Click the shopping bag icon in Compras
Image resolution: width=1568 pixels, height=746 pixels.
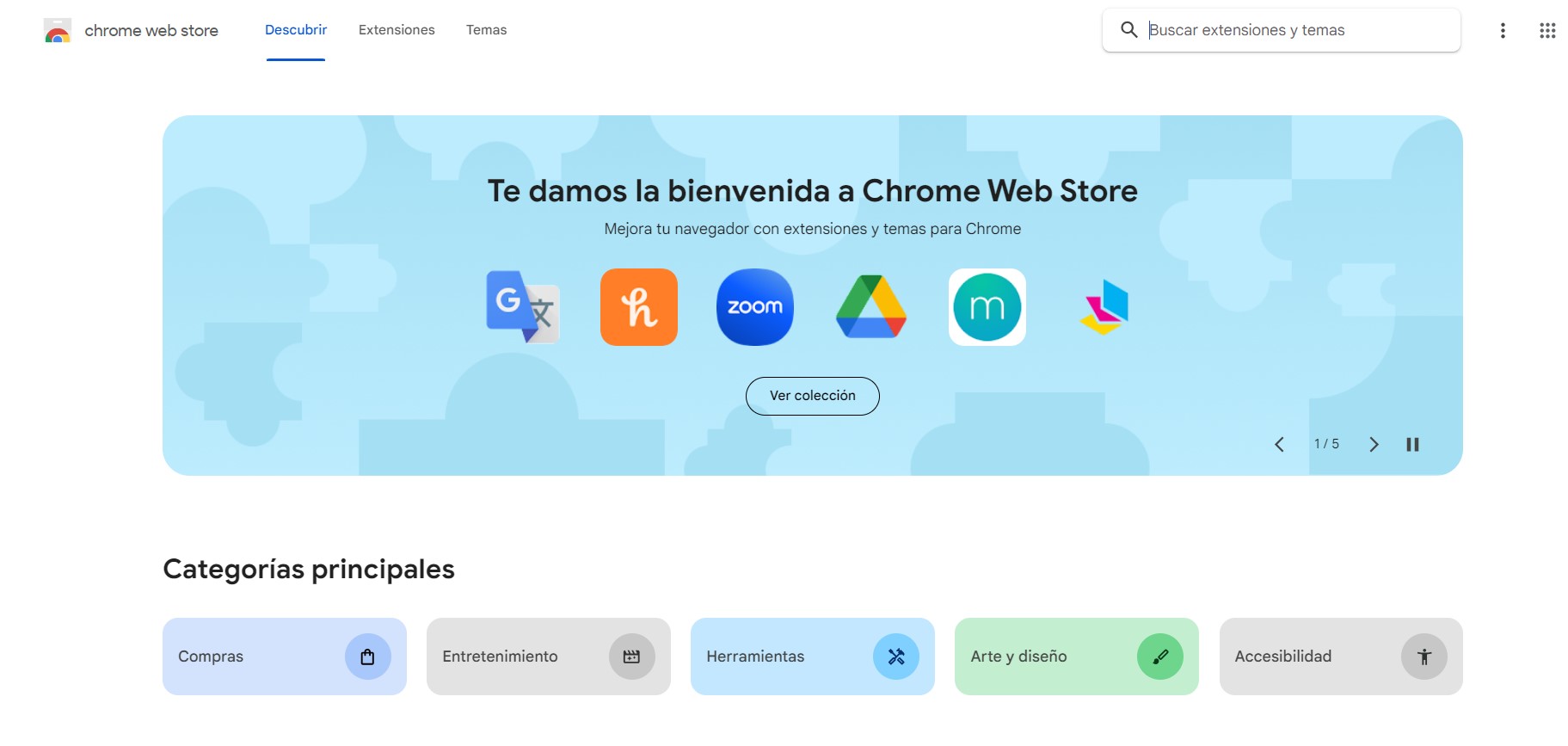368,657
